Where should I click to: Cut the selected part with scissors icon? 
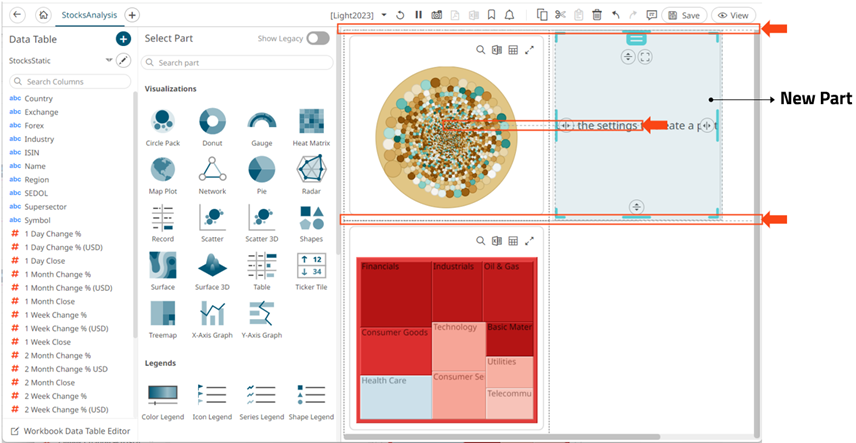tap(560, 15)
